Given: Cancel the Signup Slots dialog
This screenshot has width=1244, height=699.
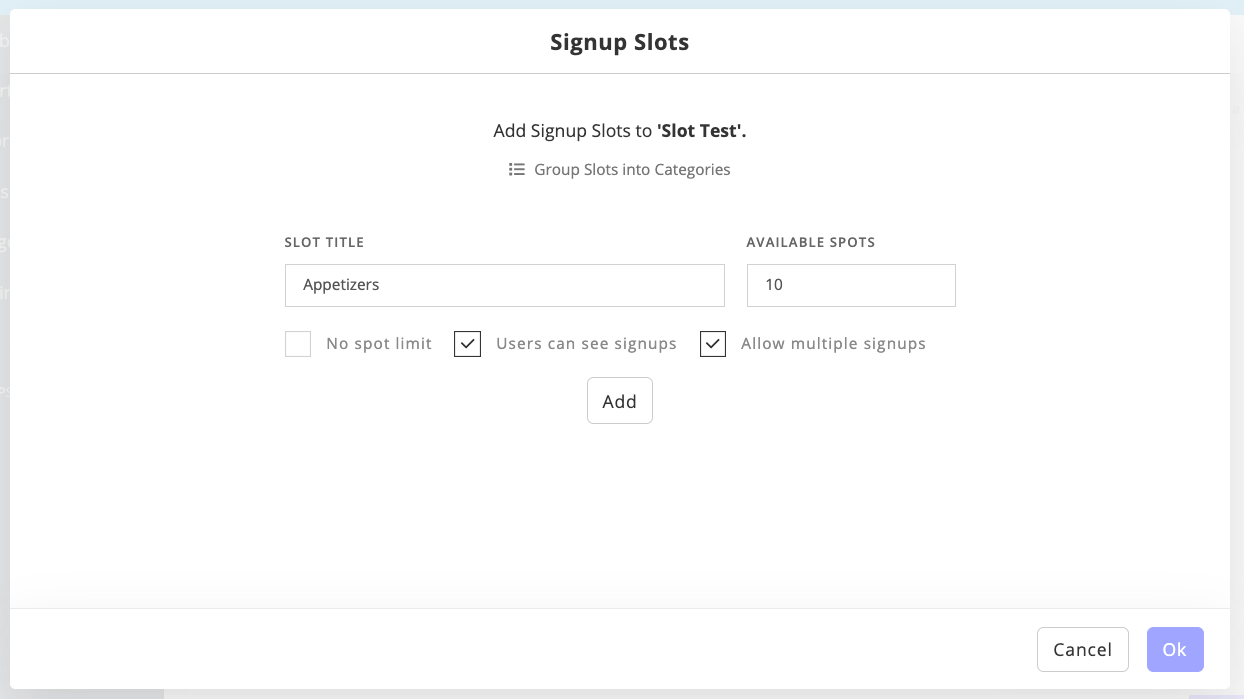Looking at the screenshot, I should pyautogui.click(x=1083, y=650).
